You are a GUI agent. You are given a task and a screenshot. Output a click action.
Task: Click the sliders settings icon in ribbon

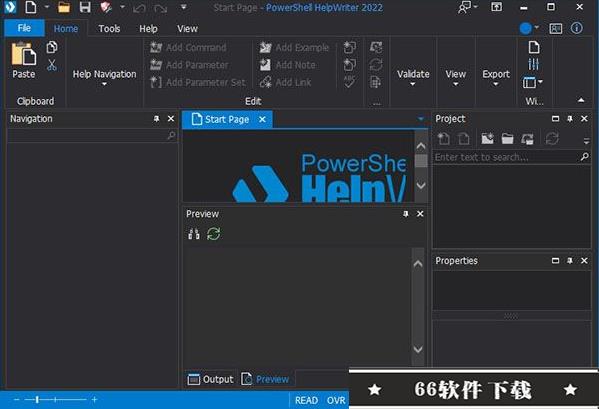[534, 65]
